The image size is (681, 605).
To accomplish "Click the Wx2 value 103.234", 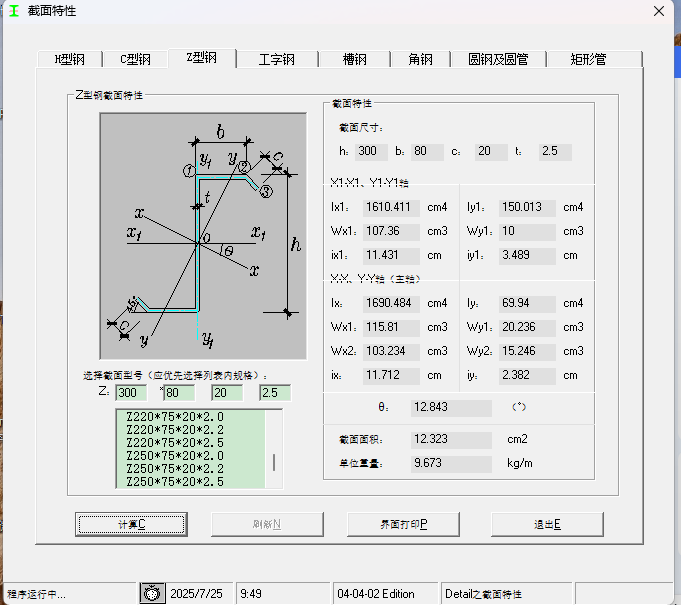I will (391, 351).
